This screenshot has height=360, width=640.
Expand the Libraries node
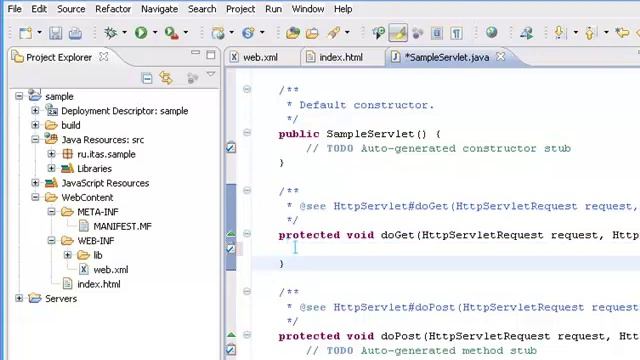[x=51, y=168]
